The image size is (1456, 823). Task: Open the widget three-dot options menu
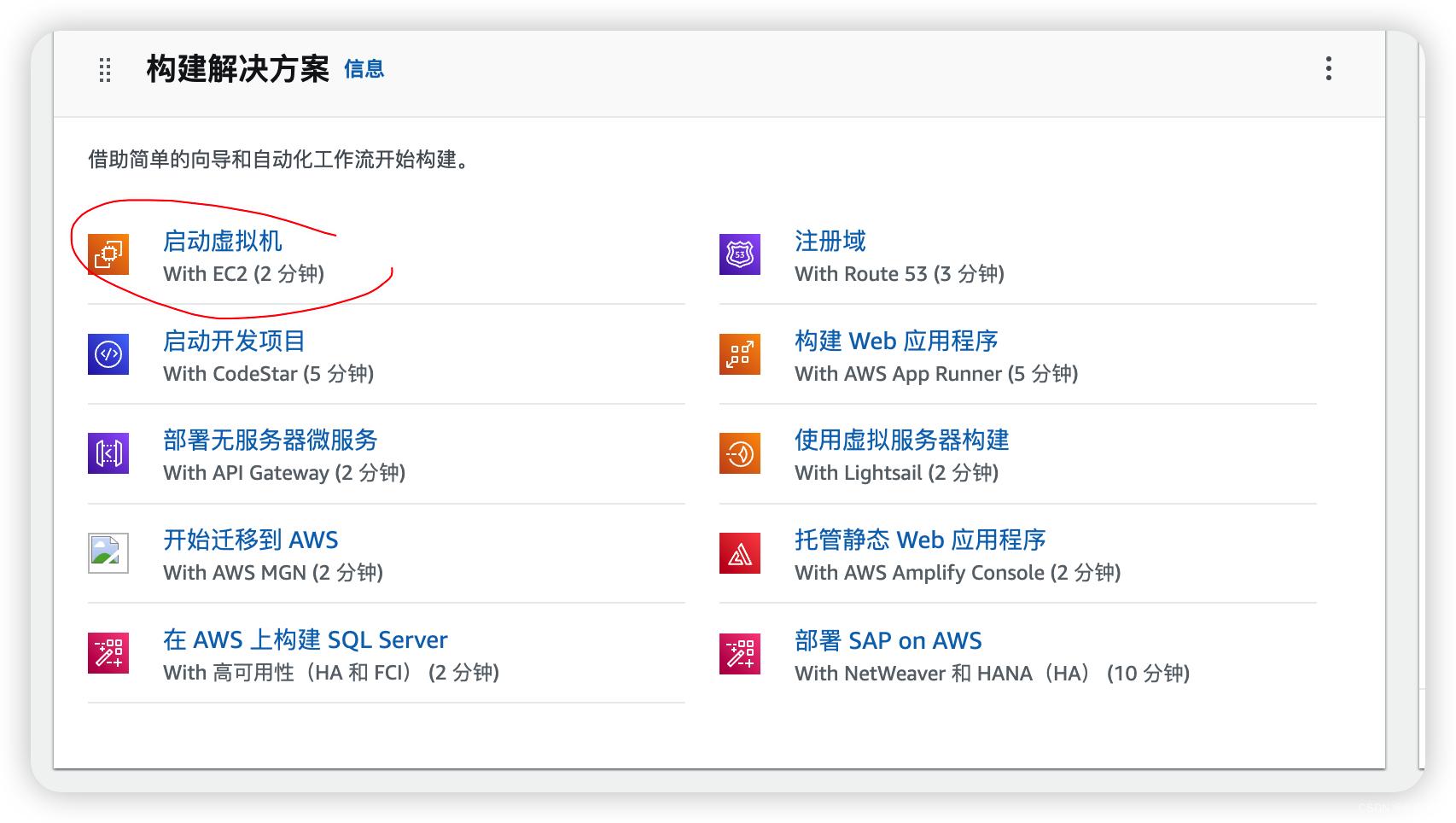coord(1328,68)
